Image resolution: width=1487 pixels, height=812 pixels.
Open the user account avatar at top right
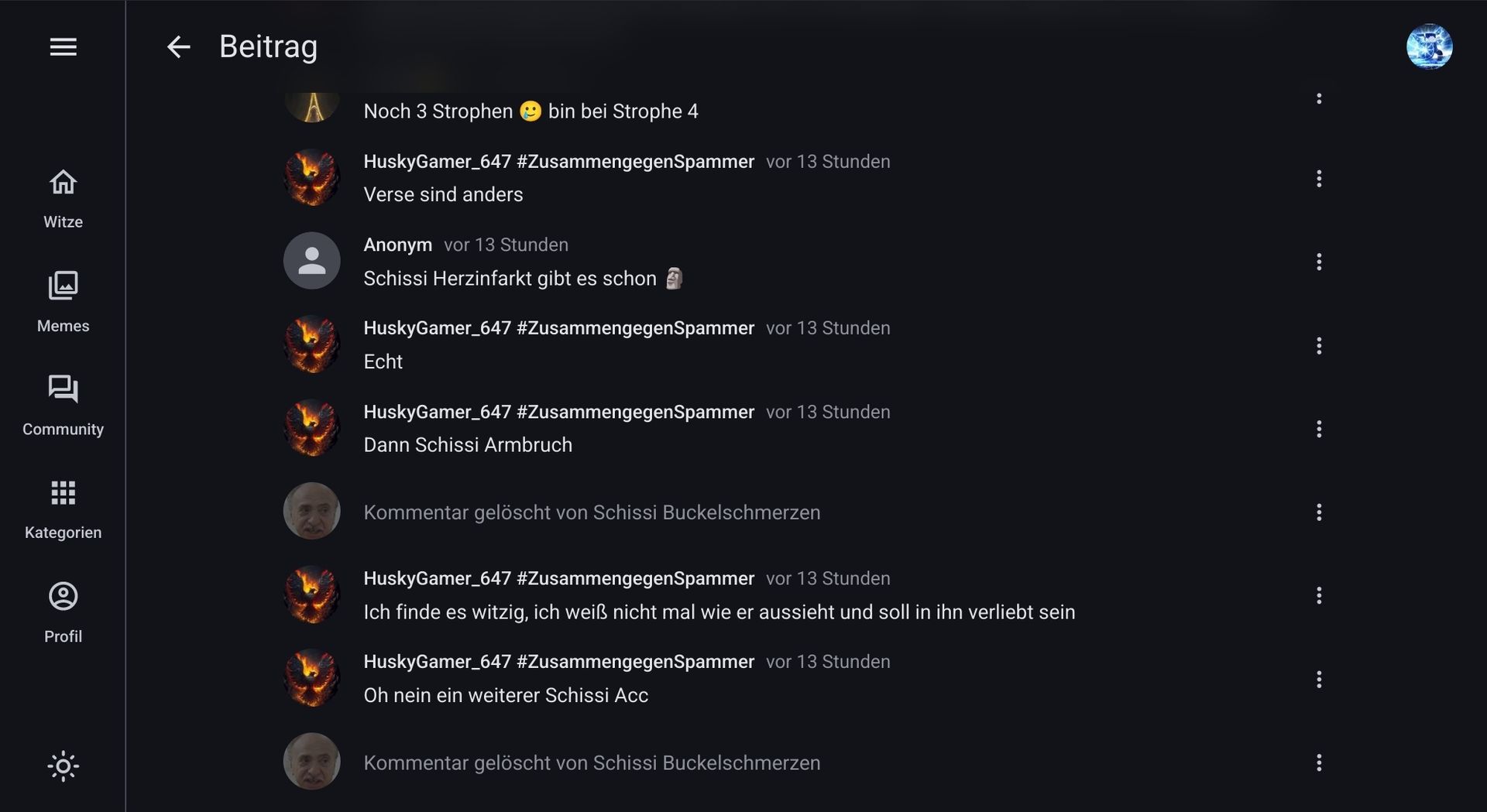pos(1429,46)
